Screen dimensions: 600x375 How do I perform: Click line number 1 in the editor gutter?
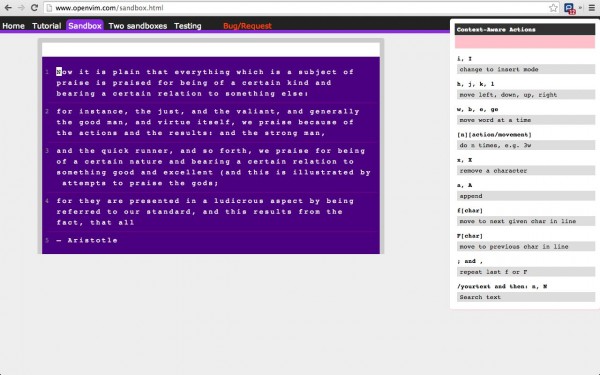coord(47,72)
